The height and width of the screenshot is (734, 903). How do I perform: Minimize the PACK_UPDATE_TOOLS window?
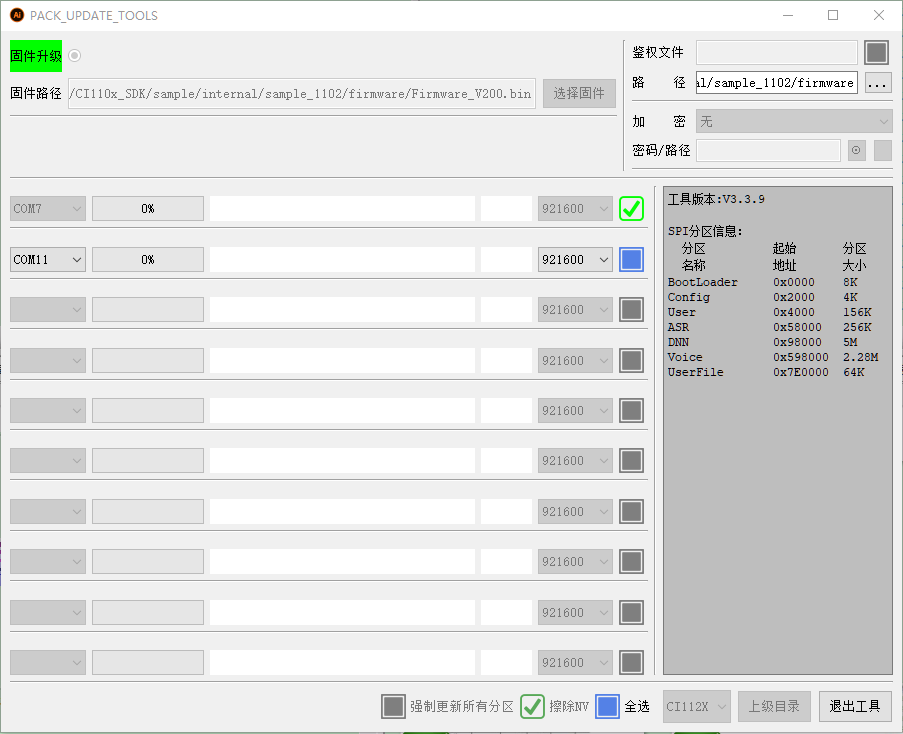788,15
